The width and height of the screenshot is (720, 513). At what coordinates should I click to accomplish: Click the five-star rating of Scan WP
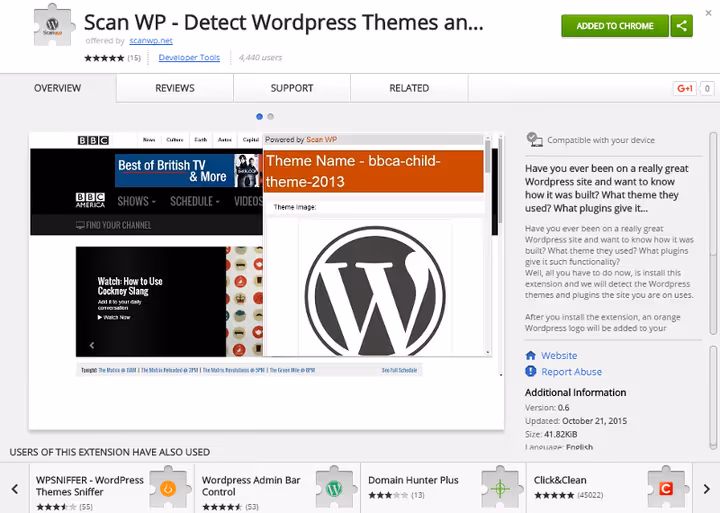pyautogui.click(x=104, y=58)
